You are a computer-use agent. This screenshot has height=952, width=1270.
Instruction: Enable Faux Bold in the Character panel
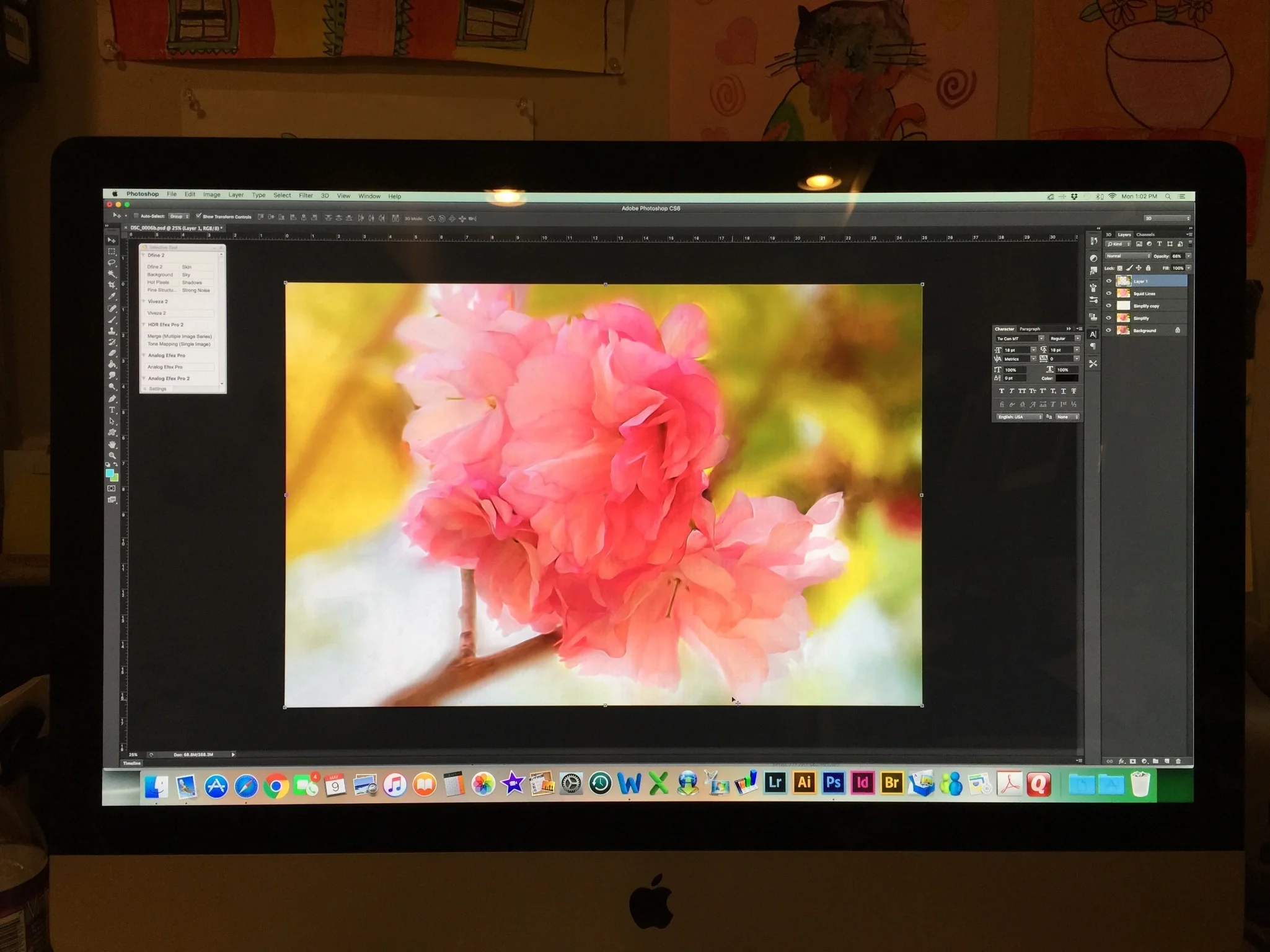click(1002, 391)
